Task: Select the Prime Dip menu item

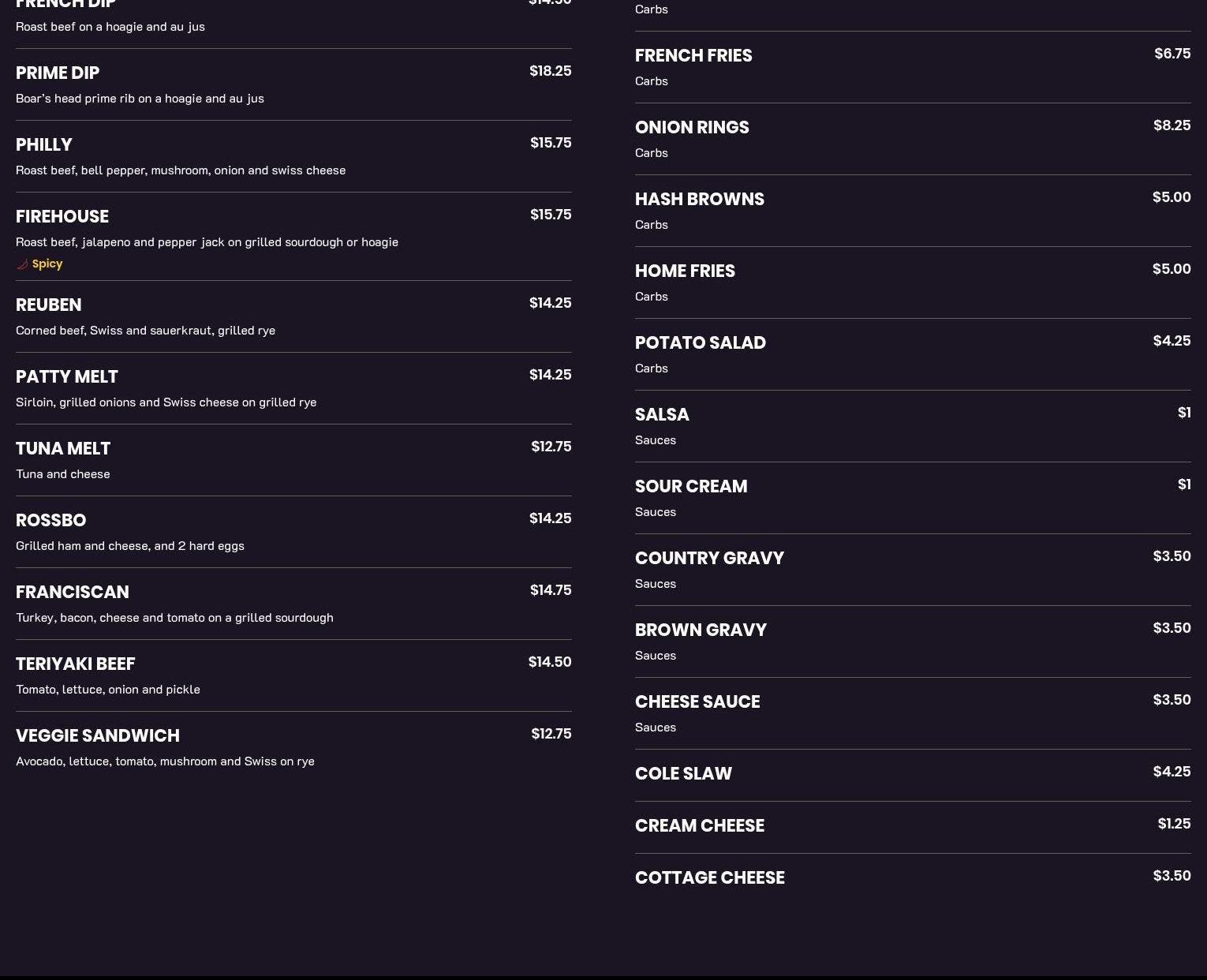Action: point(58,73)
